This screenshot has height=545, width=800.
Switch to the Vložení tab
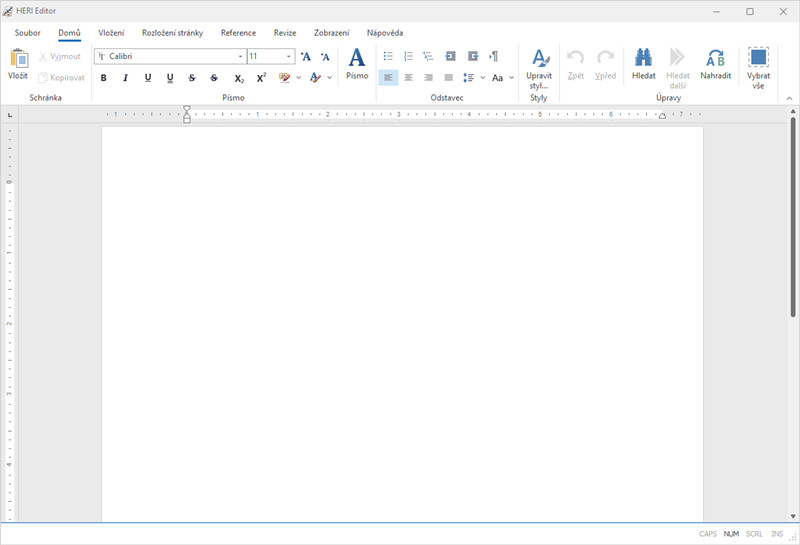point(111,33)
